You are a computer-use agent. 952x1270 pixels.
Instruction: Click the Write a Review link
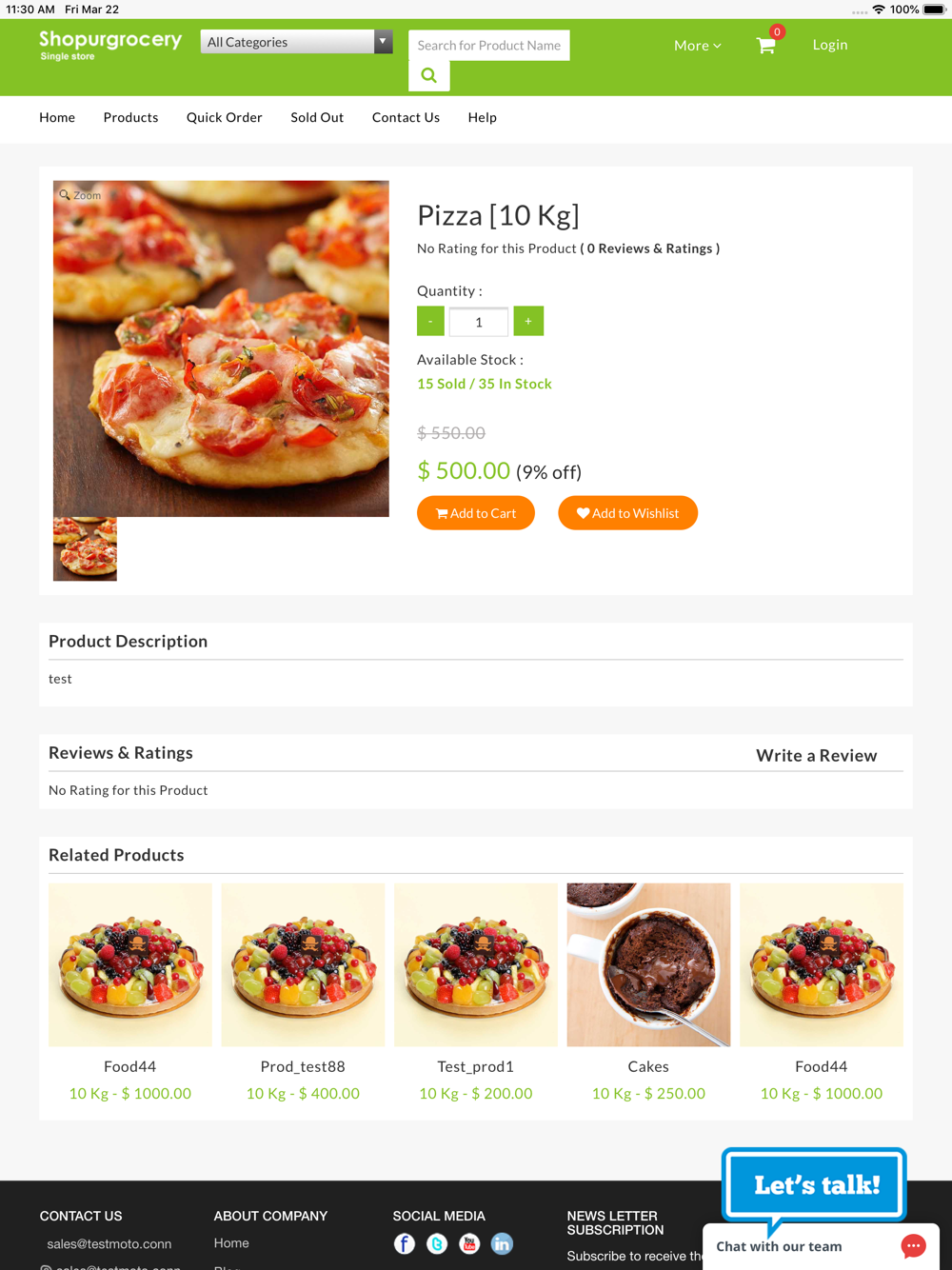[x=816, y=755]
